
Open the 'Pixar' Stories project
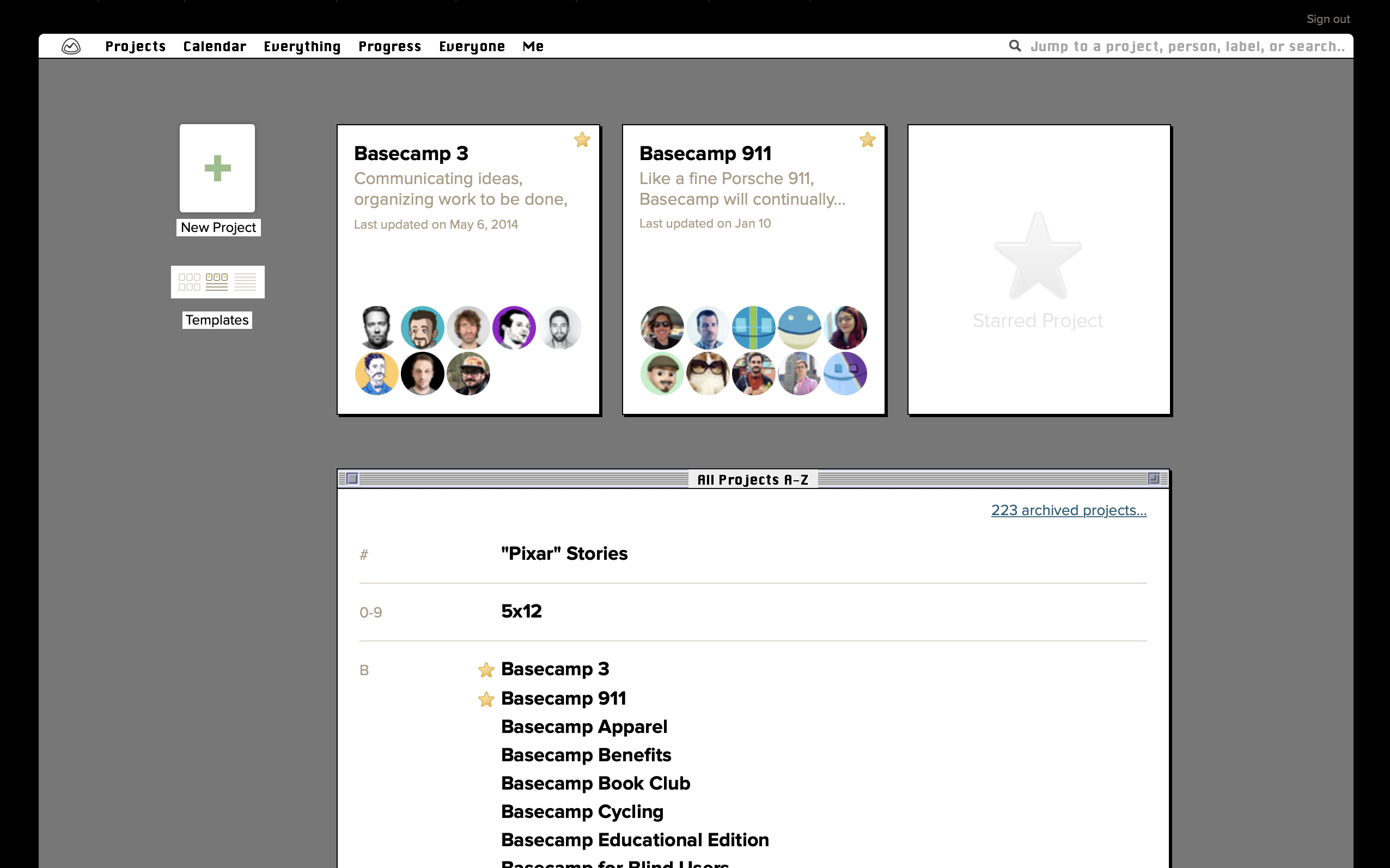pyautogui.click(x=564, y=553)
